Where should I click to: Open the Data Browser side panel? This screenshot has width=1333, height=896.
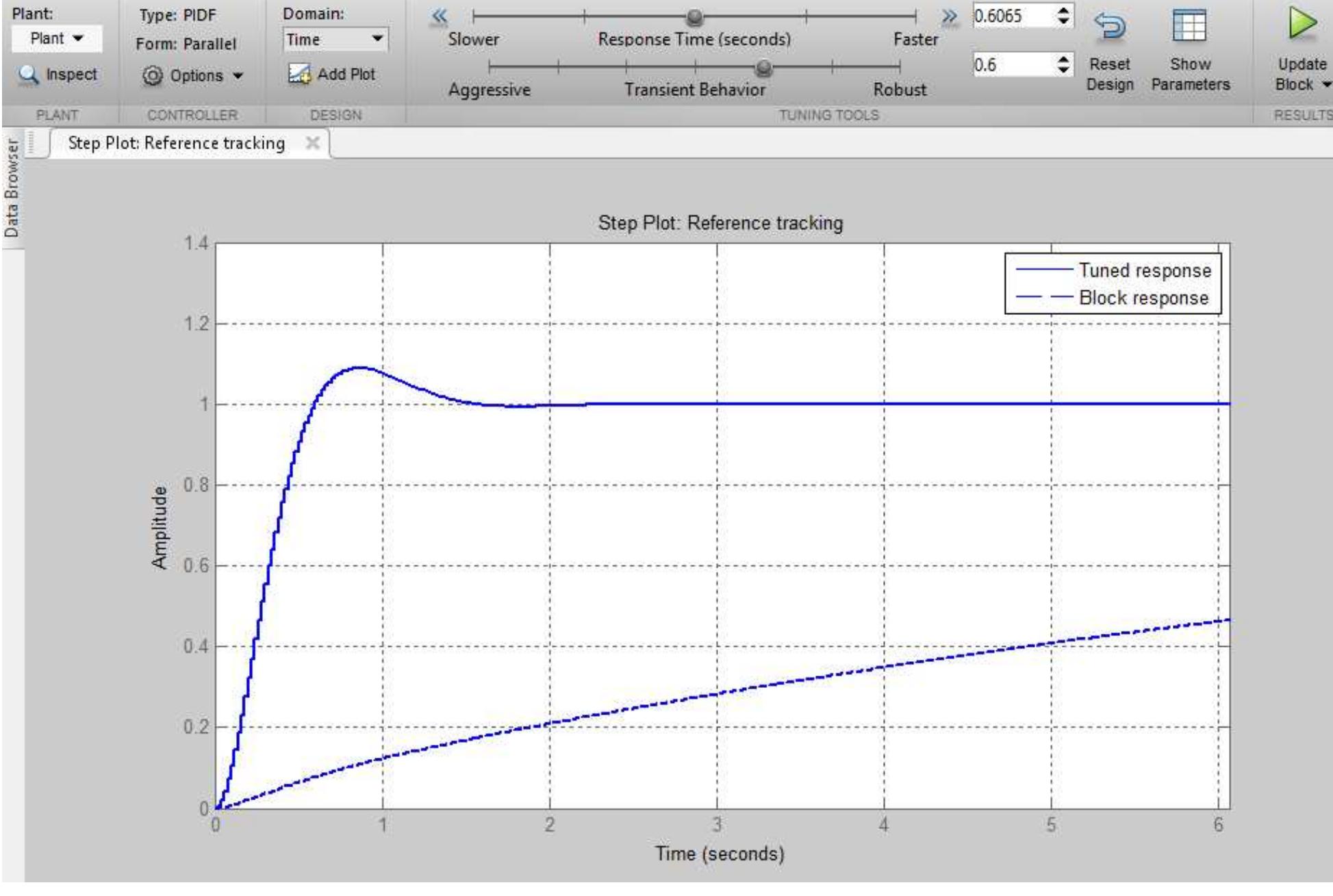pyautogui.click(x=12, y=188)
